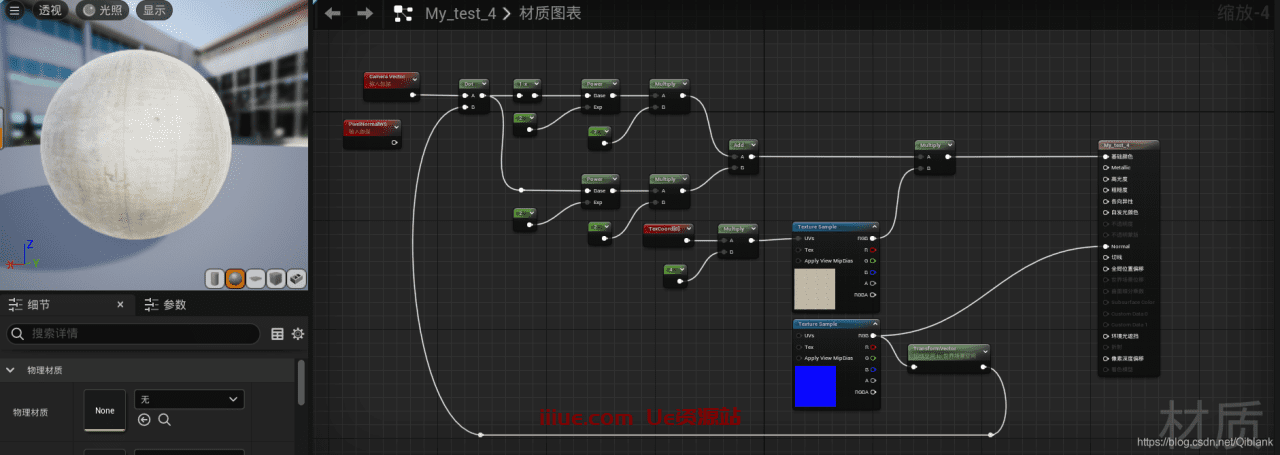Switch preview to cylinder mesh shape

215,279
